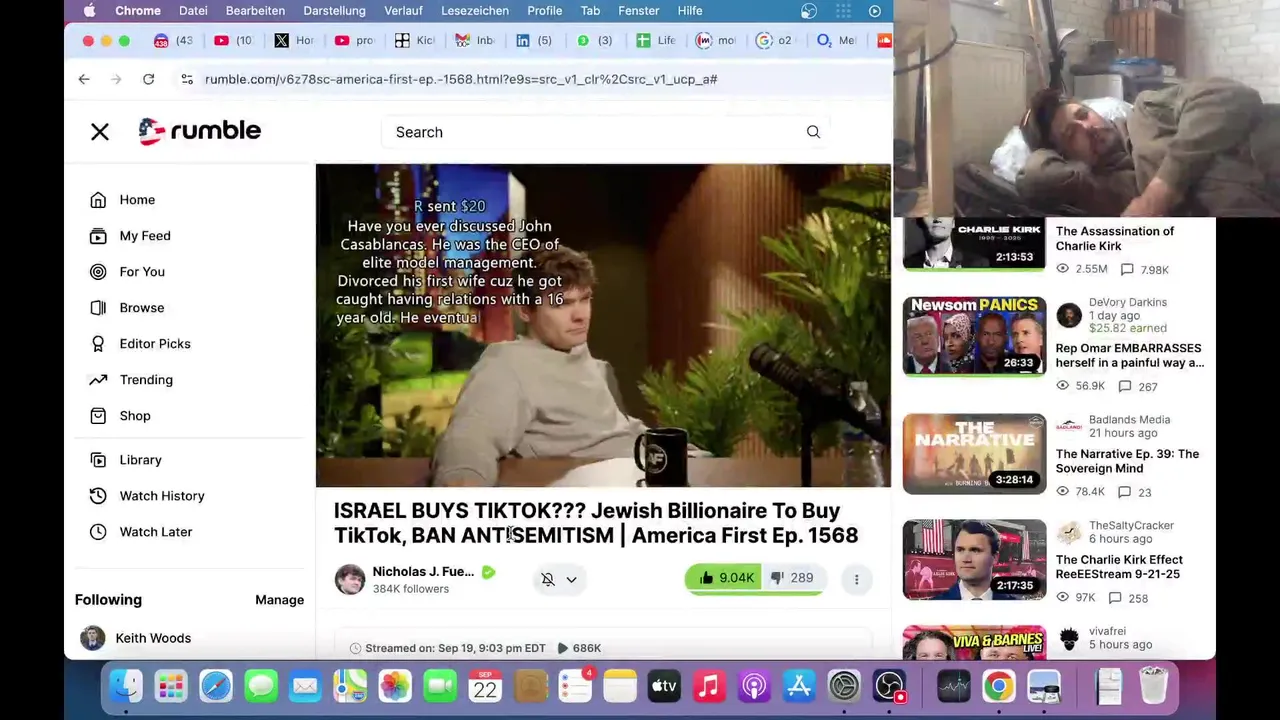Toggle the muted notification bell
The height and width of the screenshot is (720, 1280).
[548, 579]
